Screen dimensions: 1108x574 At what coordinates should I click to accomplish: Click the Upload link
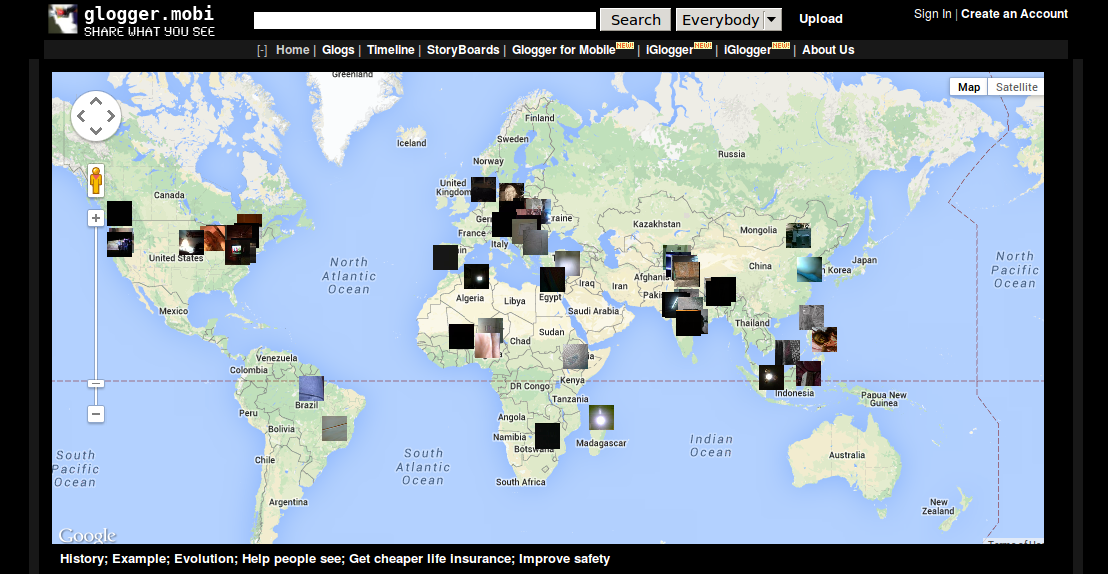coord(820,19)
